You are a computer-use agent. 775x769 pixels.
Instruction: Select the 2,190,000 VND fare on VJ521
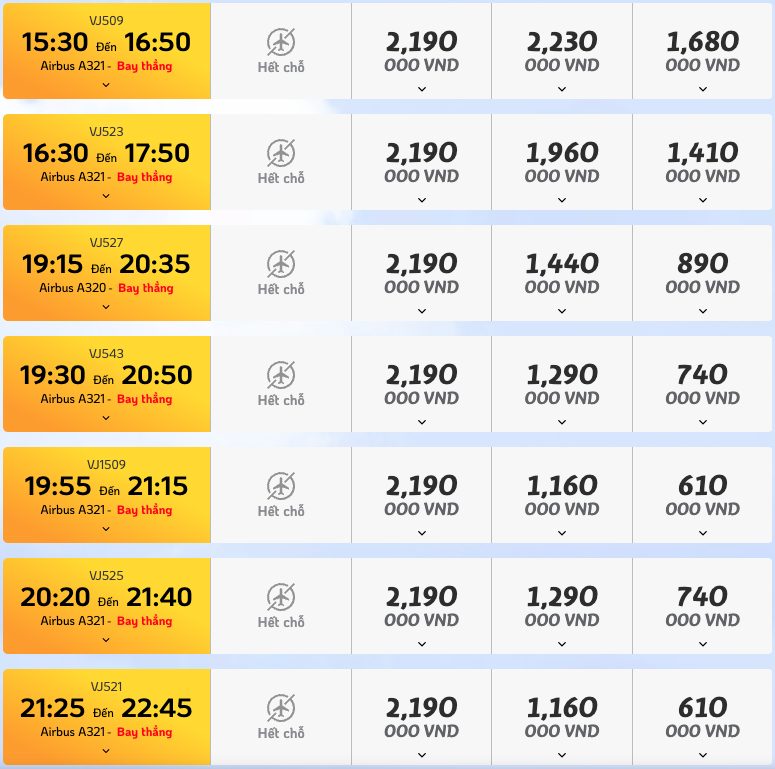pos(422,717)
